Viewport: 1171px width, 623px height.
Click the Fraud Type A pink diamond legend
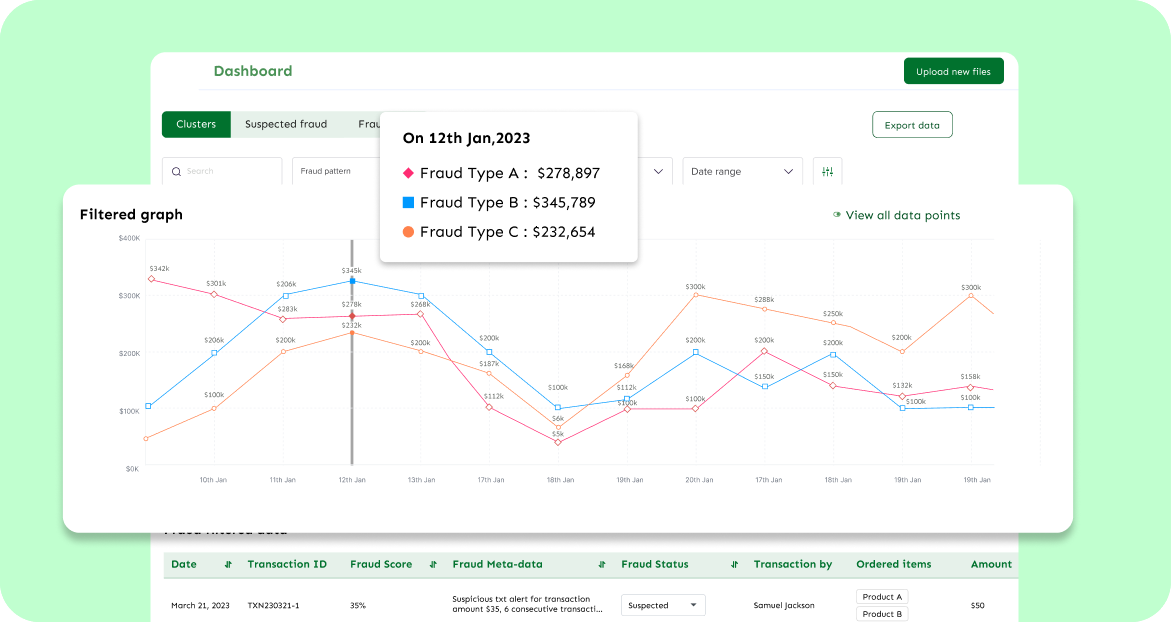(x=408, y=173)
